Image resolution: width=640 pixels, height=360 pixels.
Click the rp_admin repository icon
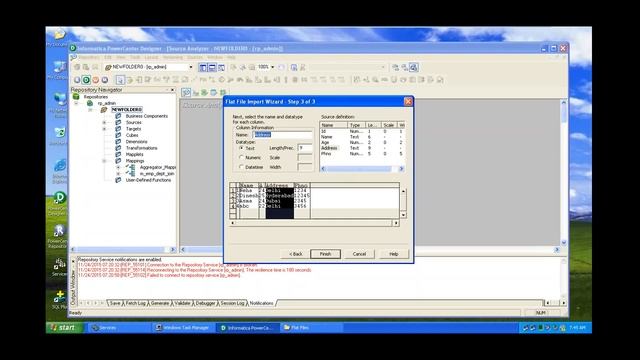coord(90,103)
